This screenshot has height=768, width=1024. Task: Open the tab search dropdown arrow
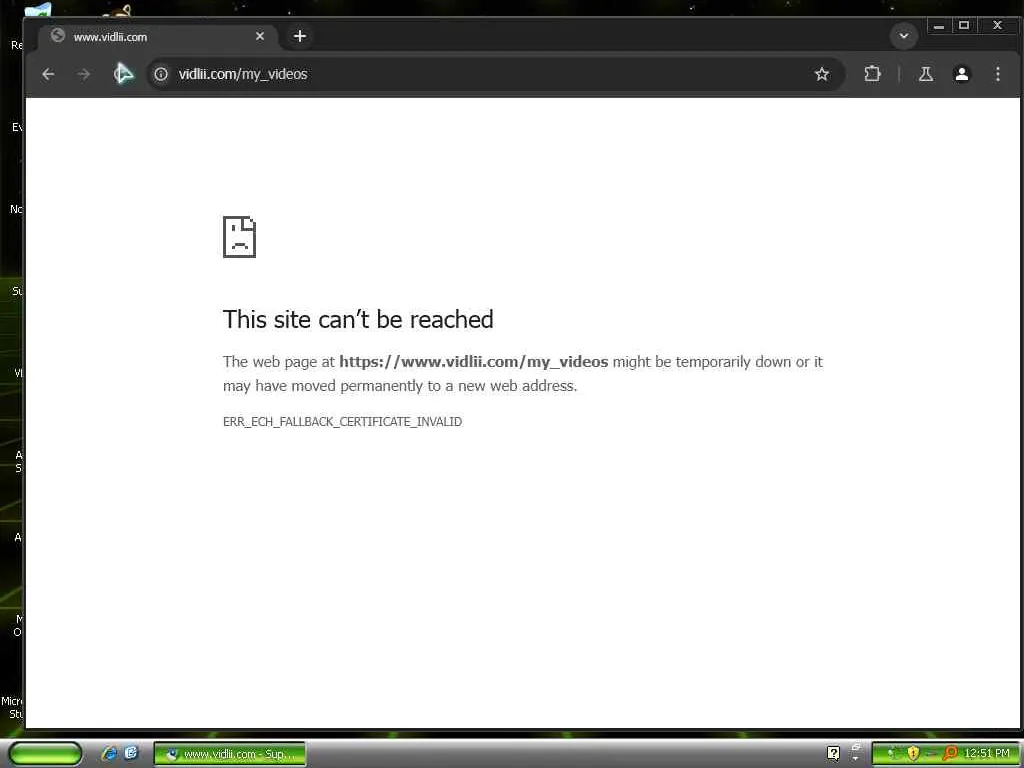(904, 36)
